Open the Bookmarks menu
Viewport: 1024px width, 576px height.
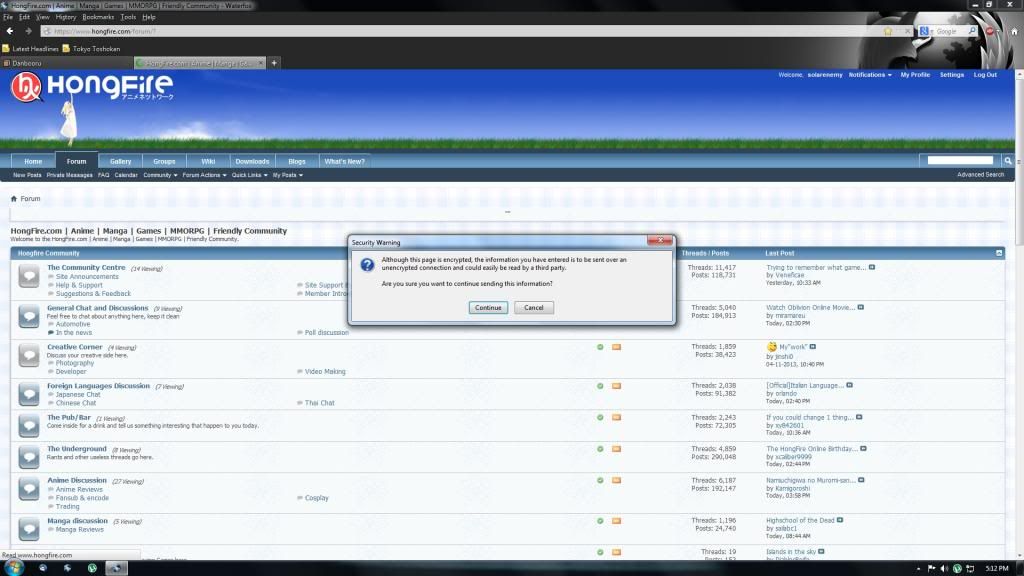[x=98, y=17]
